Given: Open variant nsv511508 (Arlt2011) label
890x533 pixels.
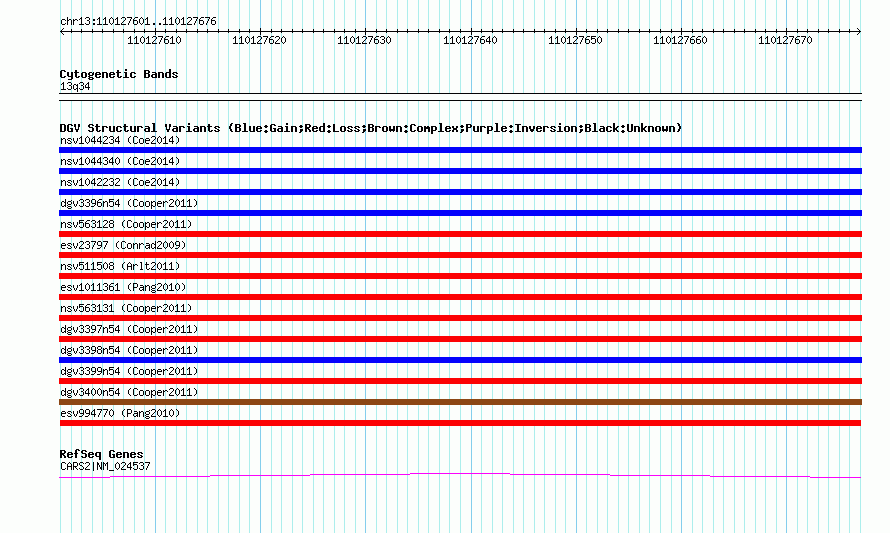Looking at the screenshot, I should click(x=120, y=266).
